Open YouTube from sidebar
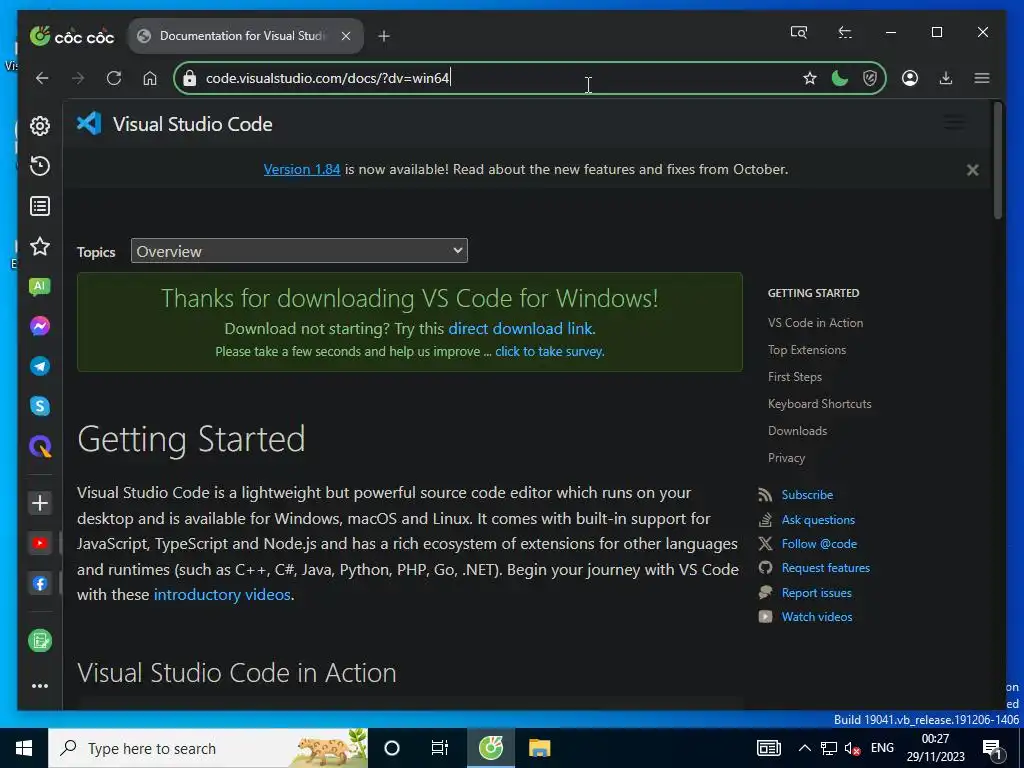 tap(40, 543)
